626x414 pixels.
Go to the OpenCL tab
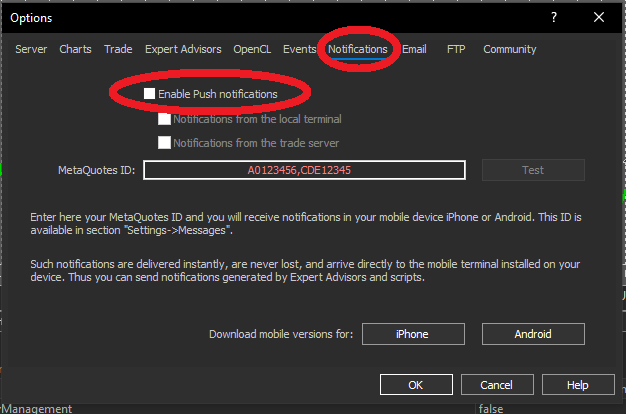tap(253, 49)
